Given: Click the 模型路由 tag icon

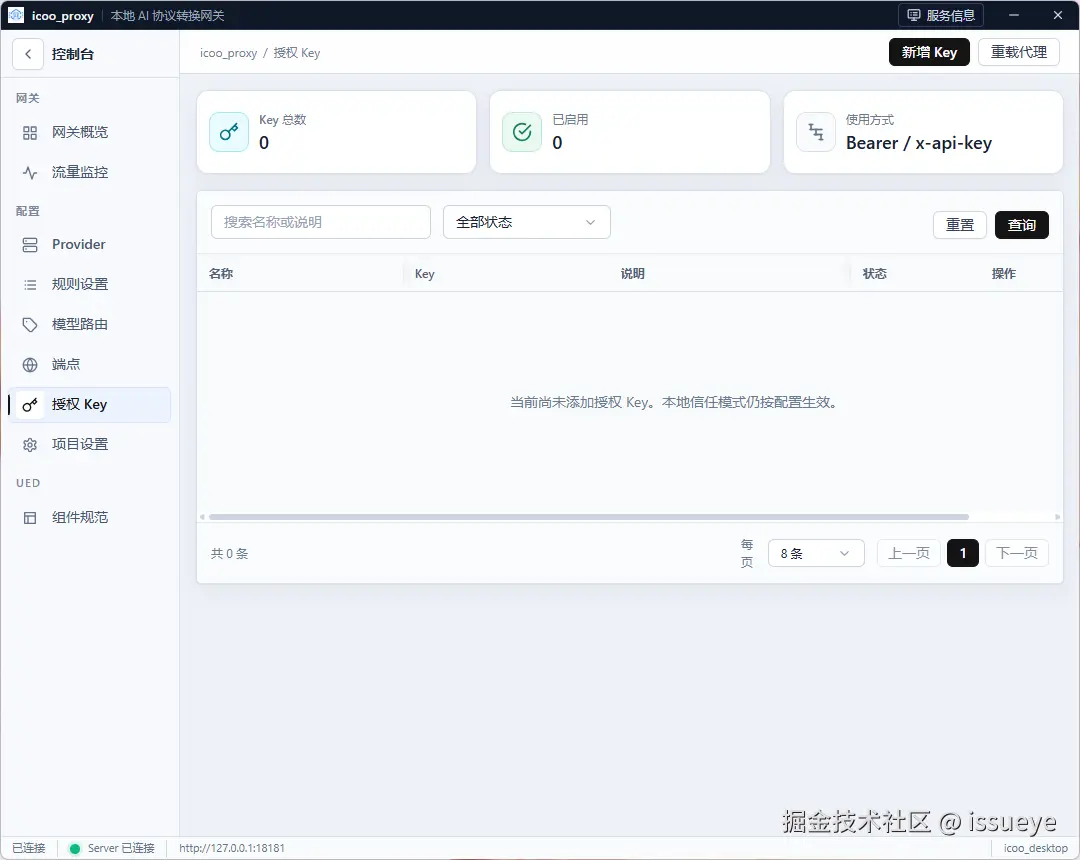Looking at the screenshot, I should [30, 325].
